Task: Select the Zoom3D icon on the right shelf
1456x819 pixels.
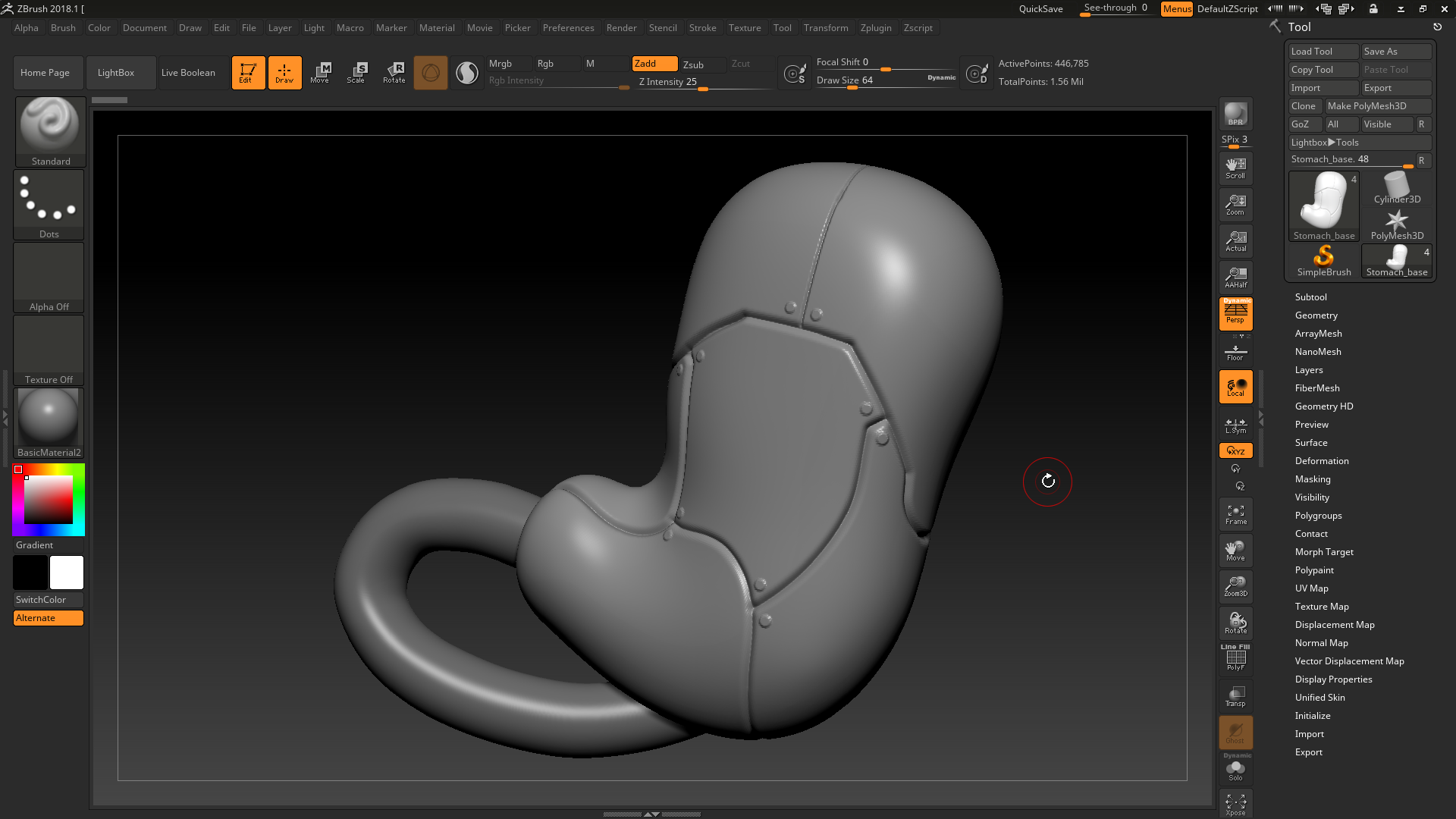Action: pos(1235,586)
